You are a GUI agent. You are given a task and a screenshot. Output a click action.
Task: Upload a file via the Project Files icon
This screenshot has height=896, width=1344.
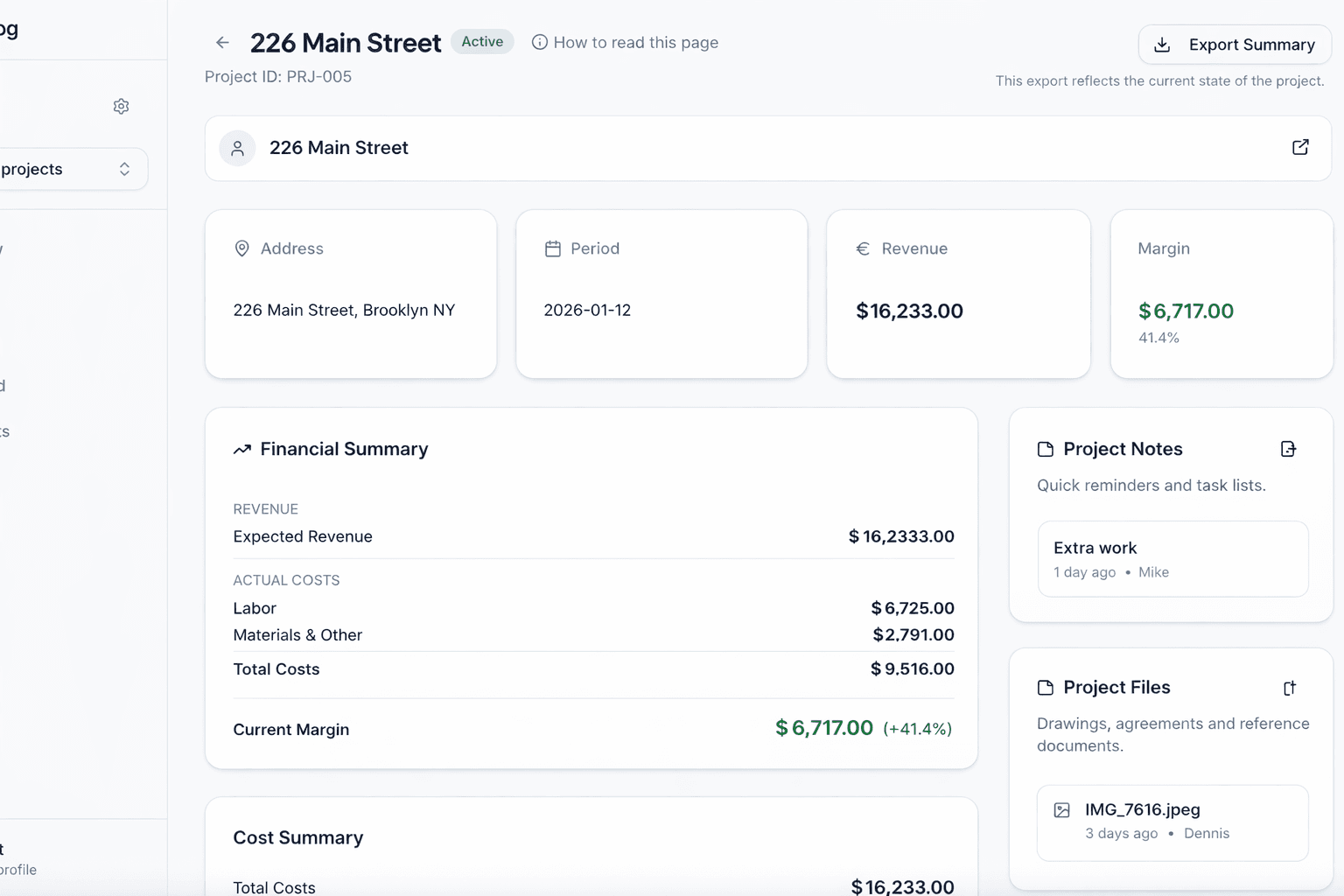tap(1289, 688)
